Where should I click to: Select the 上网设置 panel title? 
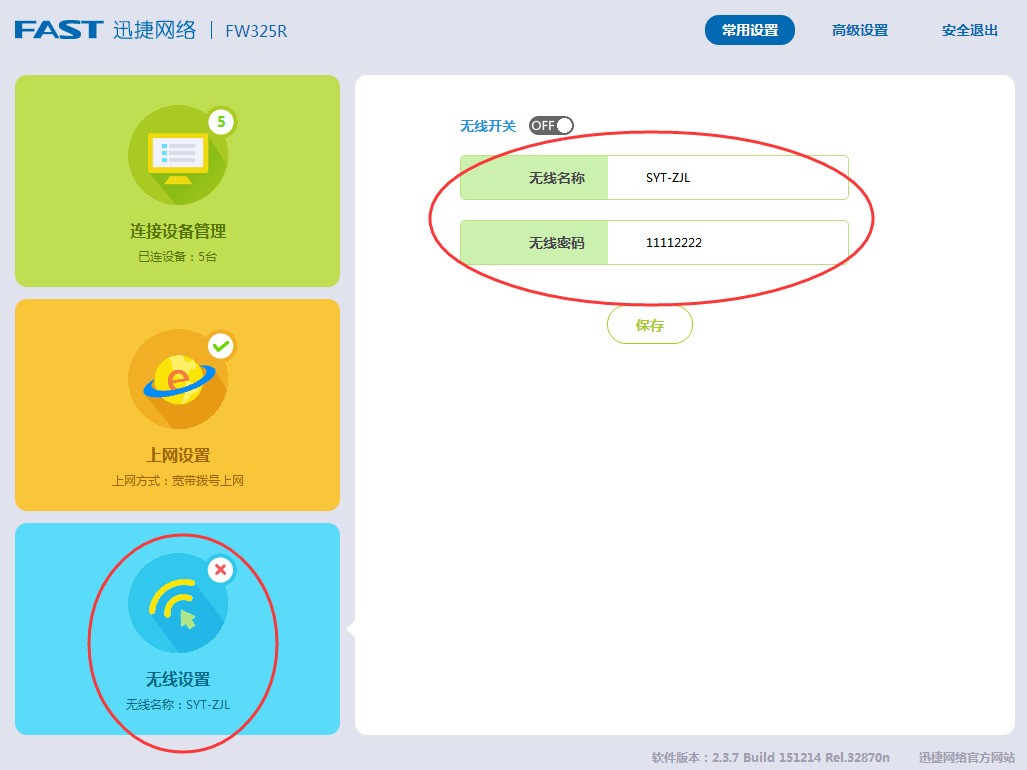(x=178, y=455)
